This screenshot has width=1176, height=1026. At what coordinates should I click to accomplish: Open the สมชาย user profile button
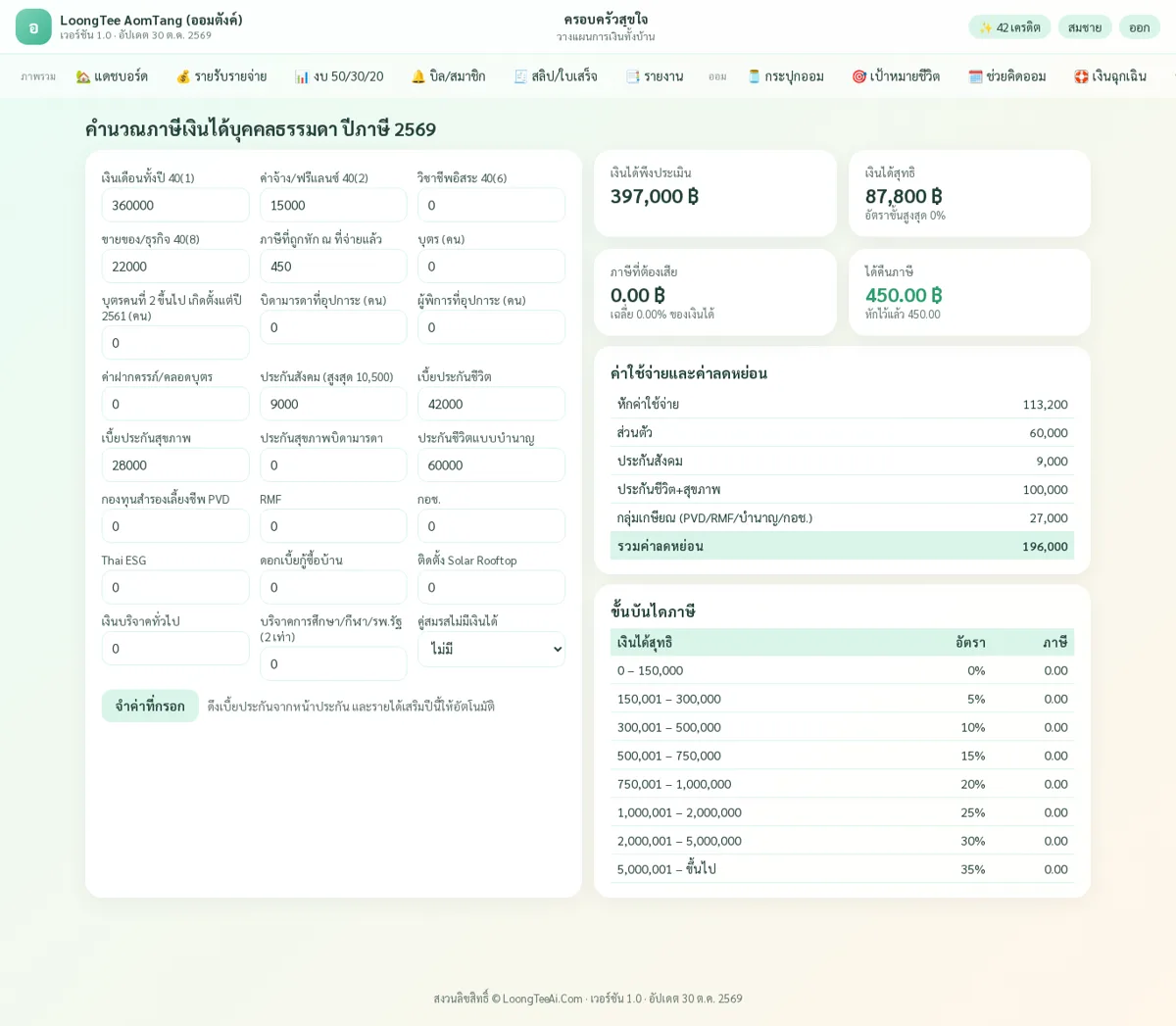(x=1085, y=27)
